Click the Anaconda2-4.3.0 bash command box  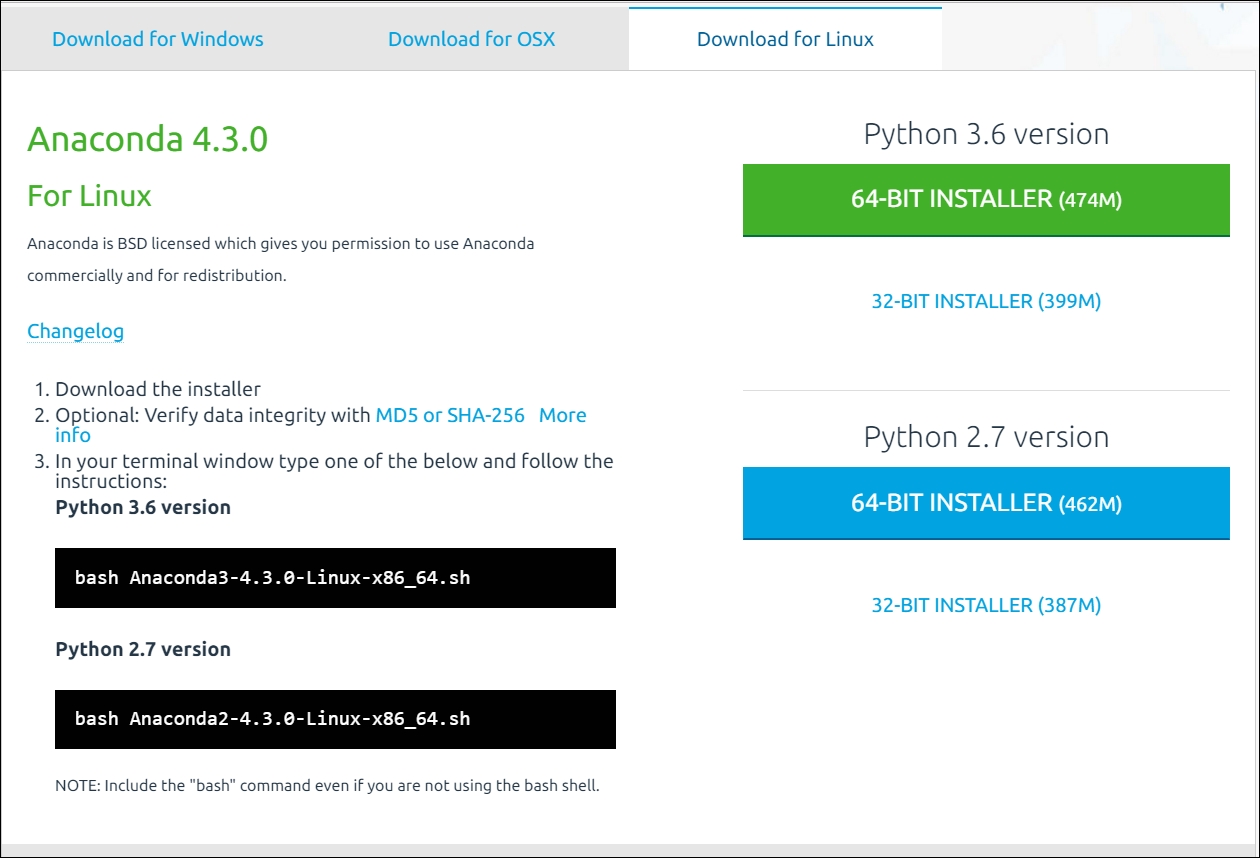[335, 719]
